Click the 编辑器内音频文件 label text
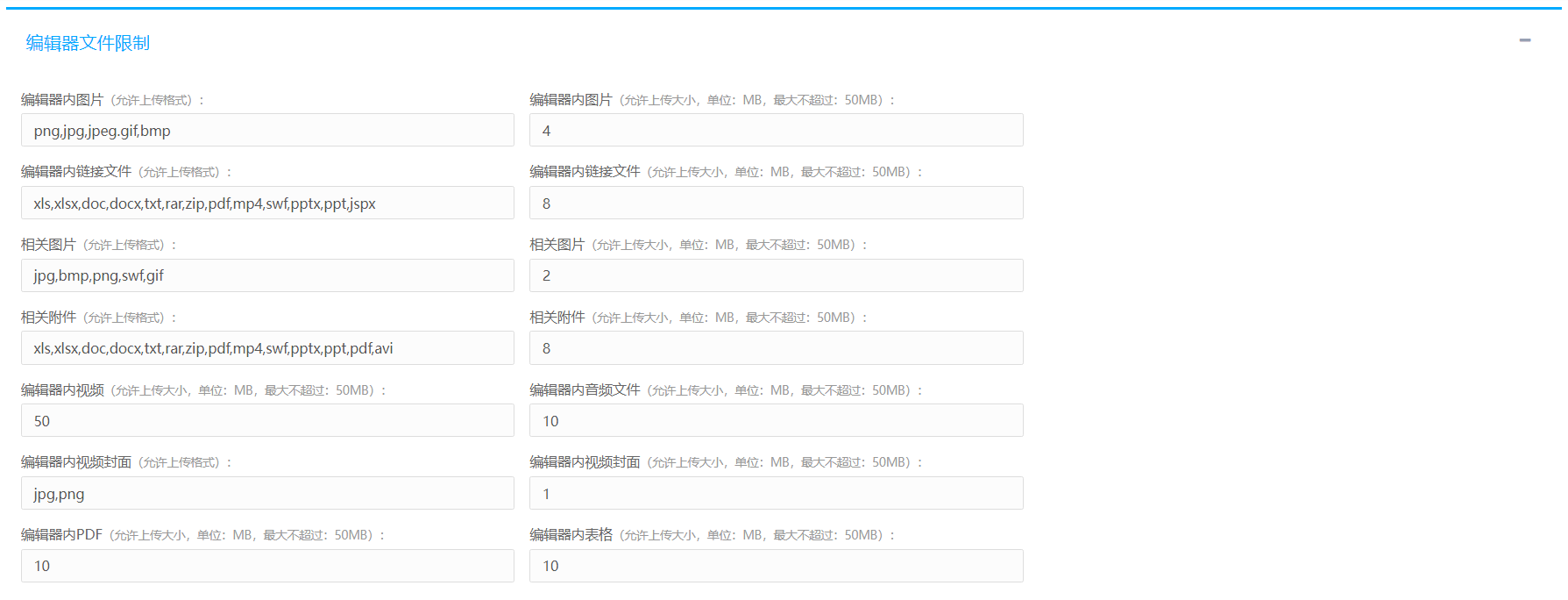This screenshot has width=1568, height=600. pyautogui.click(x=585, y=390)
